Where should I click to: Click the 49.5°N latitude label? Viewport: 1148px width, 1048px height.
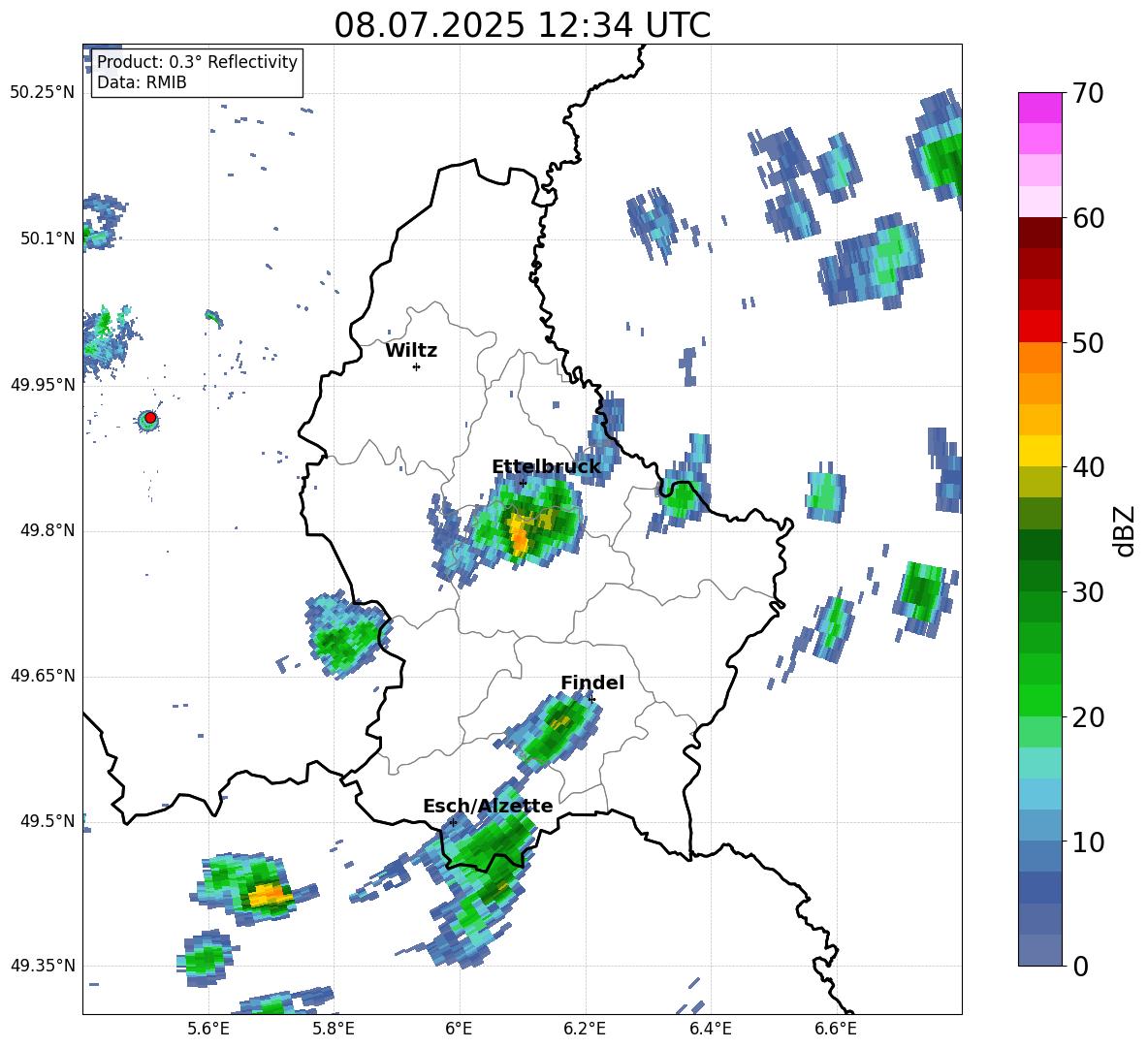pos(48,820)
